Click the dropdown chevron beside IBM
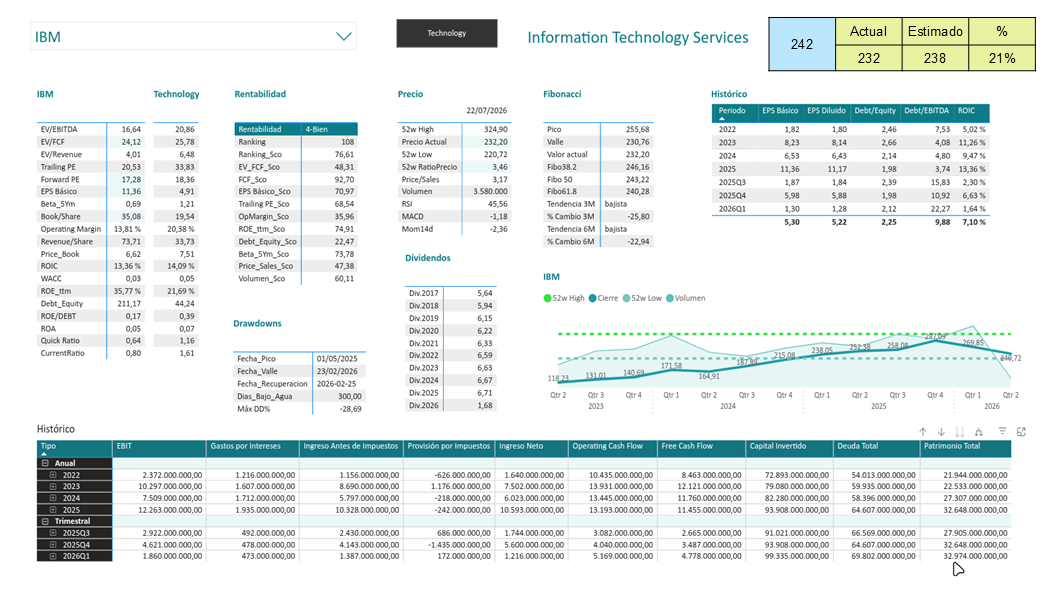 (x=344, y=36)
